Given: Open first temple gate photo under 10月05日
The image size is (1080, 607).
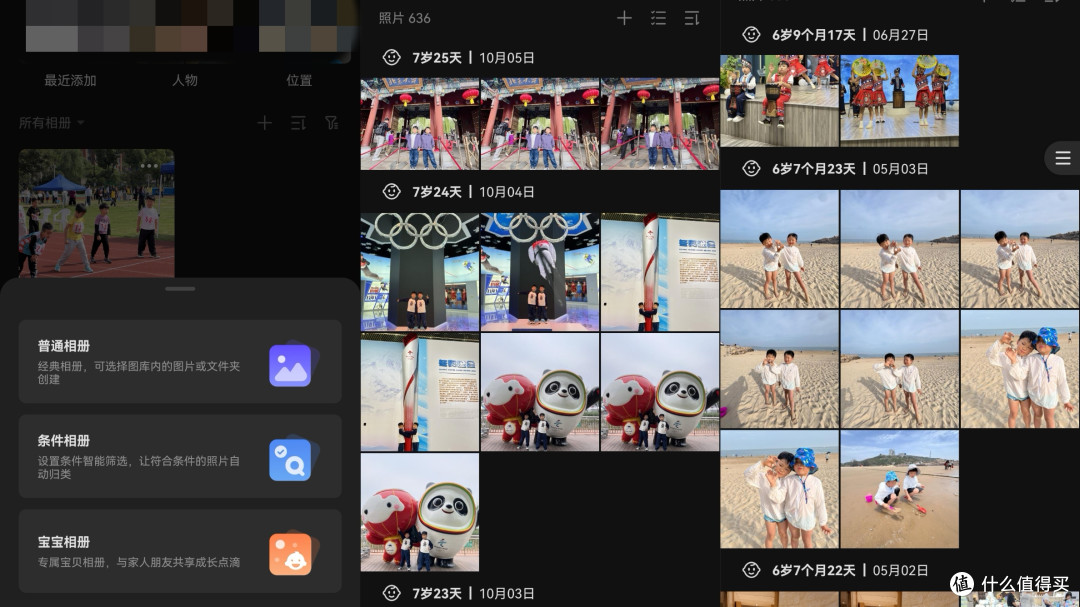Looking at the screenshot, I should 419,124.
